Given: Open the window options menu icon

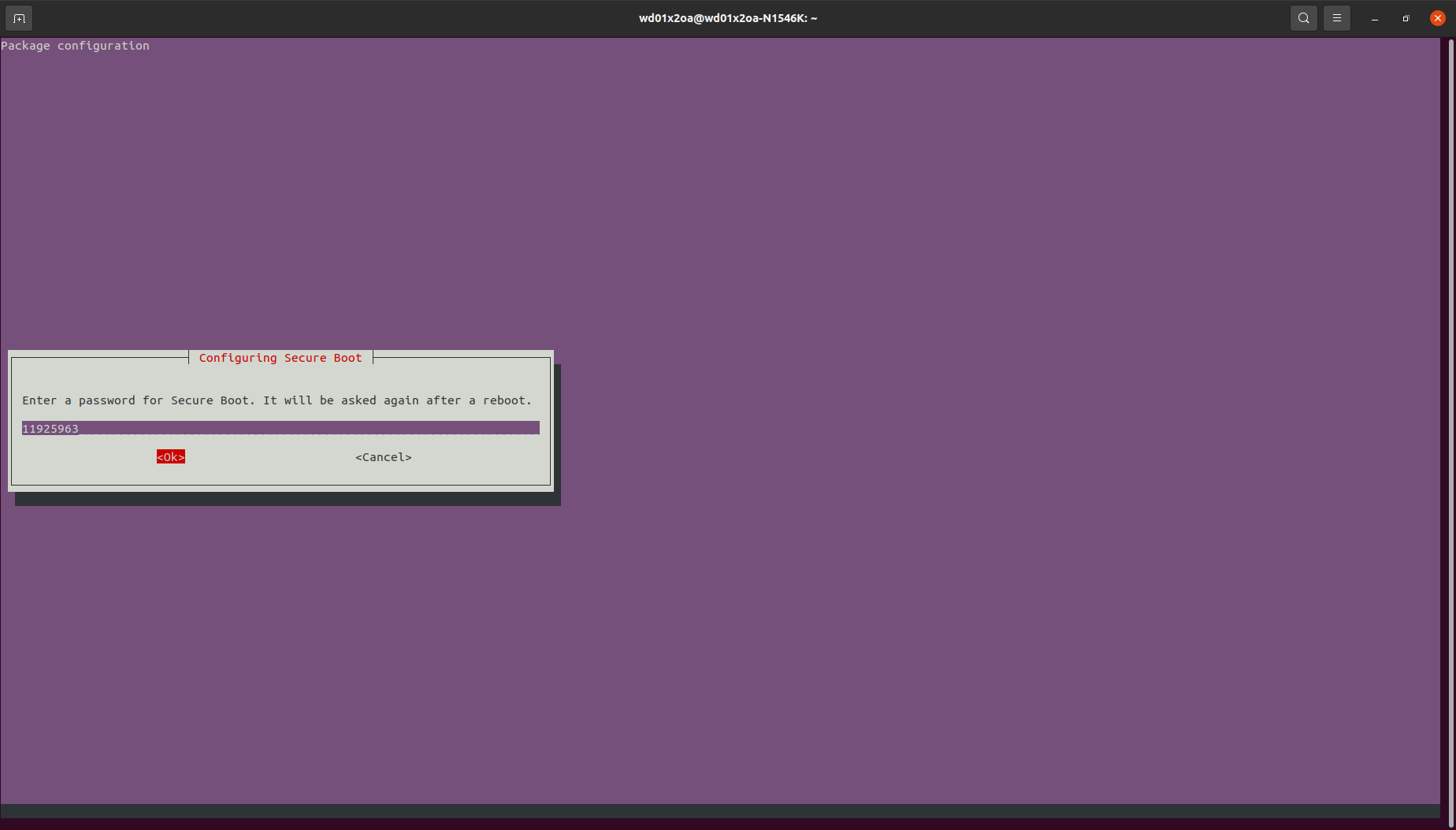Looking at the screenshot, I should [1336, 17].
